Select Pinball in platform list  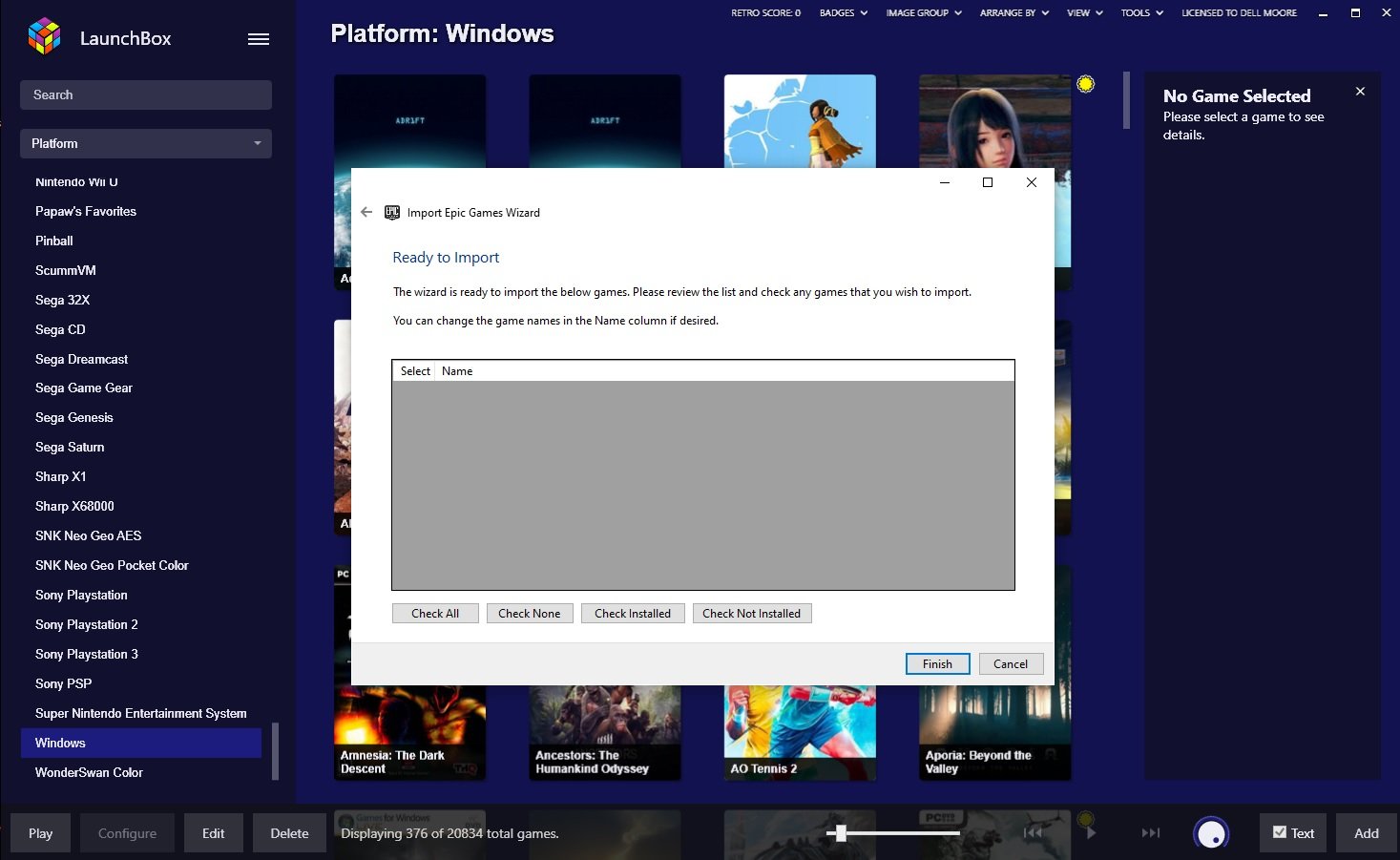tap(54, 241)
